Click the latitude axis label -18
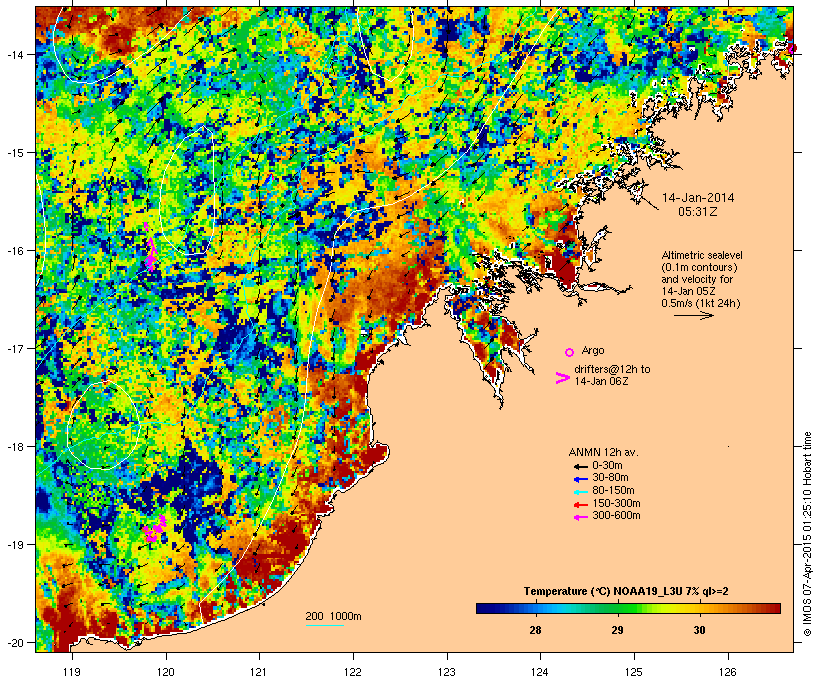Viewport: 820px width, 680px height. pyautogui.click(x=15, y=447)
